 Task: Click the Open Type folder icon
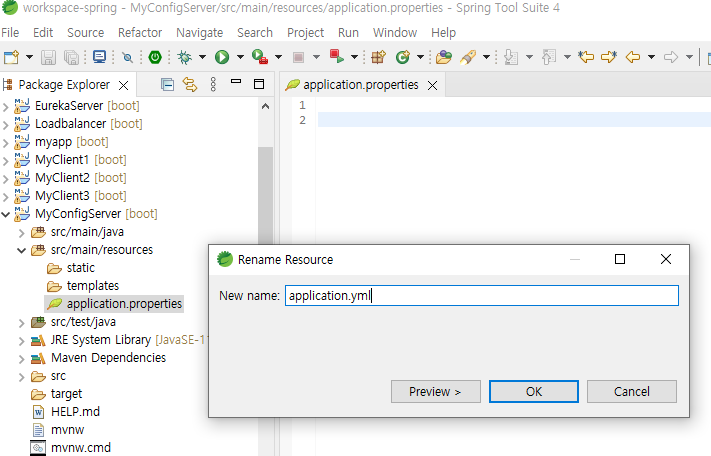click(443, 57)
